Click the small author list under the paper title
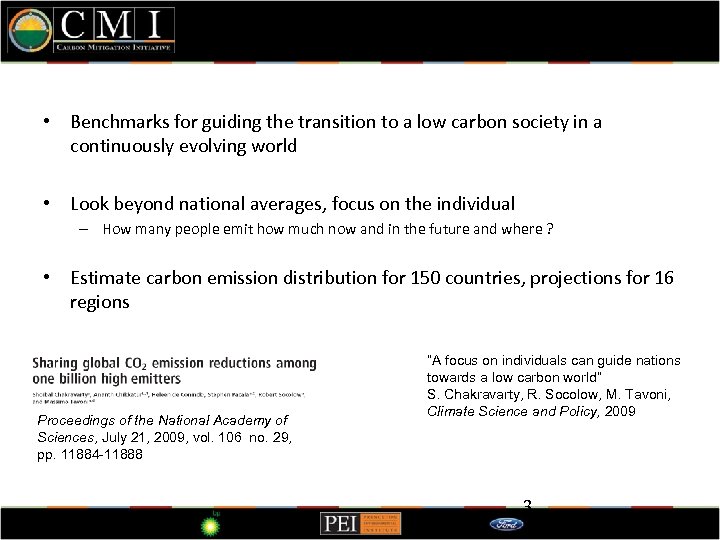The height and width of the screenshot is (540, 720). [x=169, y=398]
